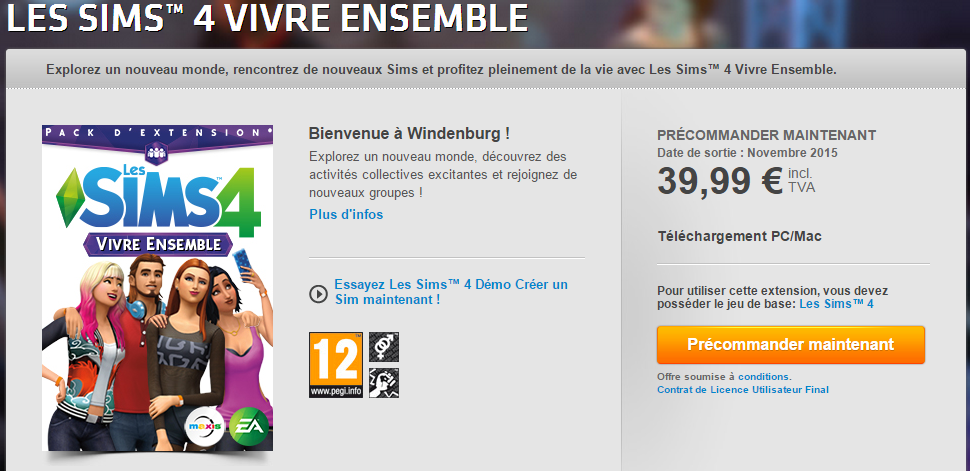This screenshot has width=970, height=471.
Task: Click the Bienvenue à Windenburg heading
Action: (x=410, y=133)
